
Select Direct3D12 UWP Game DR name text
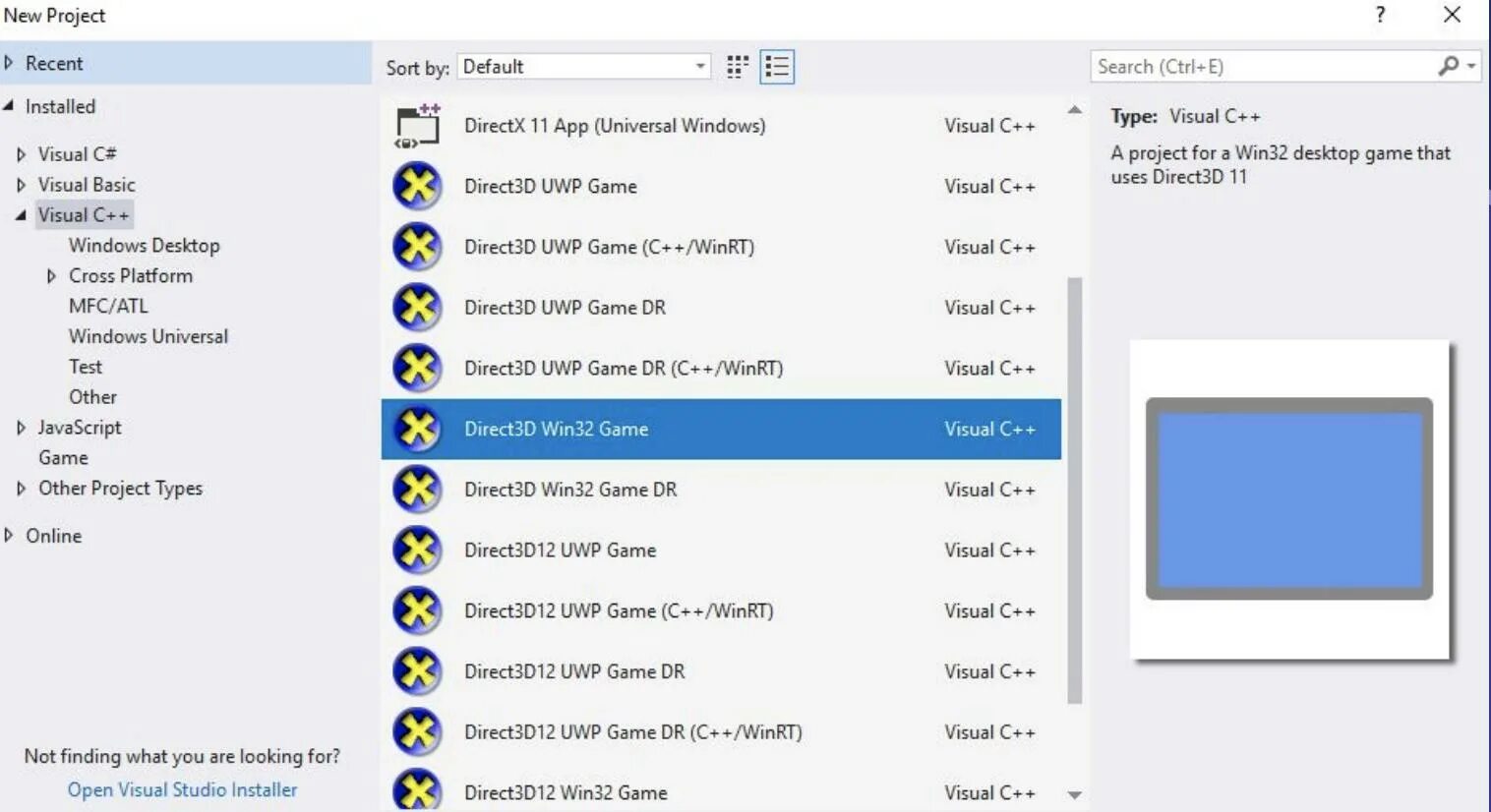click(x=574, y=671)
